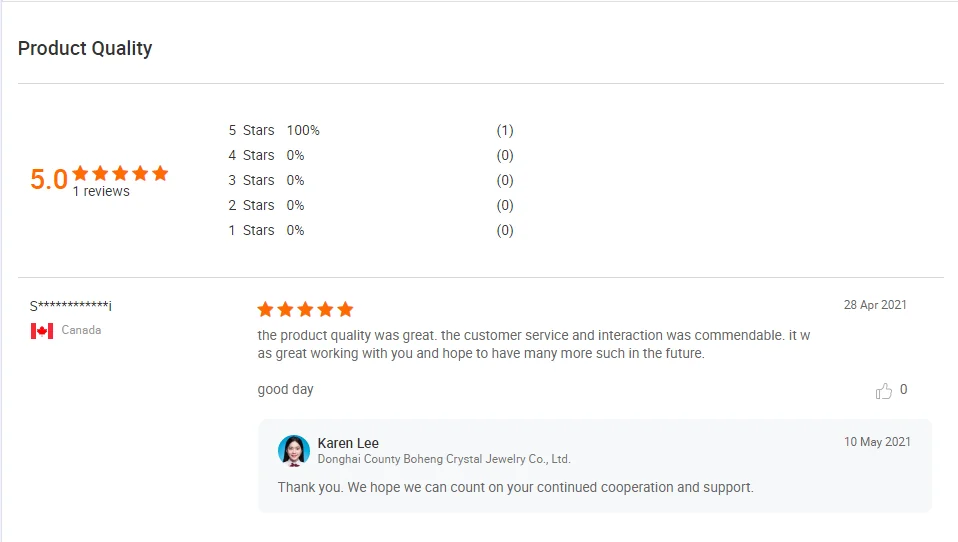Click the review's five-star rating
958x542 pixels.
pyautogui.click(x=305, y=310)
